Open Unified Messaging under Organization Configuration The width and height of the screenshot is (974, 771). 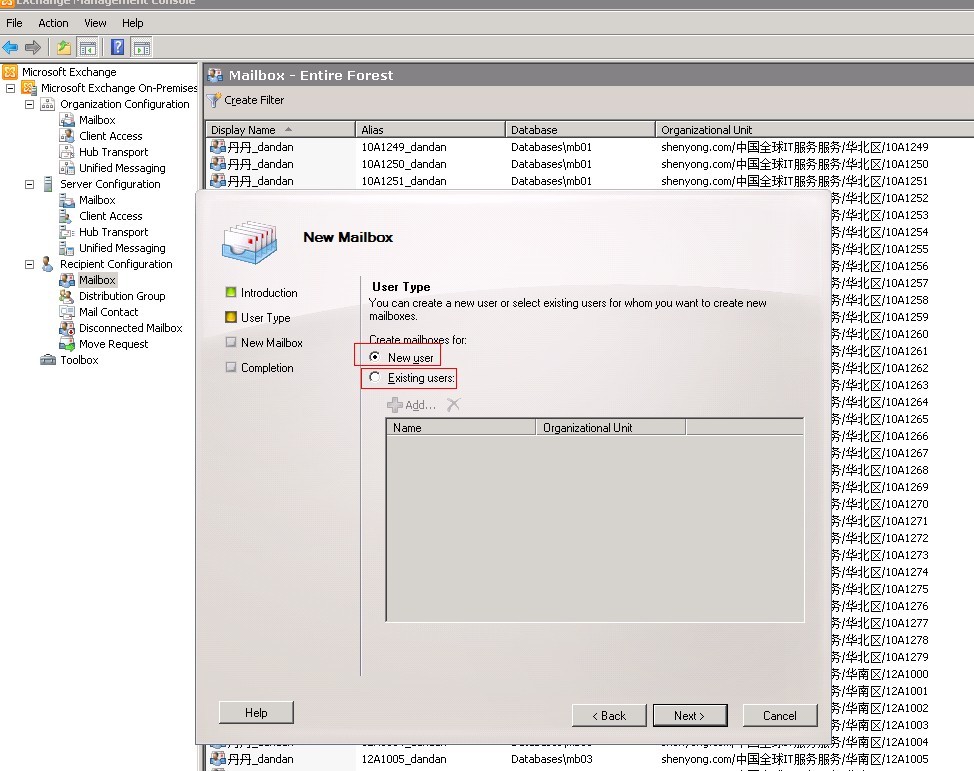pyautogui.click(x=122, y=168)
